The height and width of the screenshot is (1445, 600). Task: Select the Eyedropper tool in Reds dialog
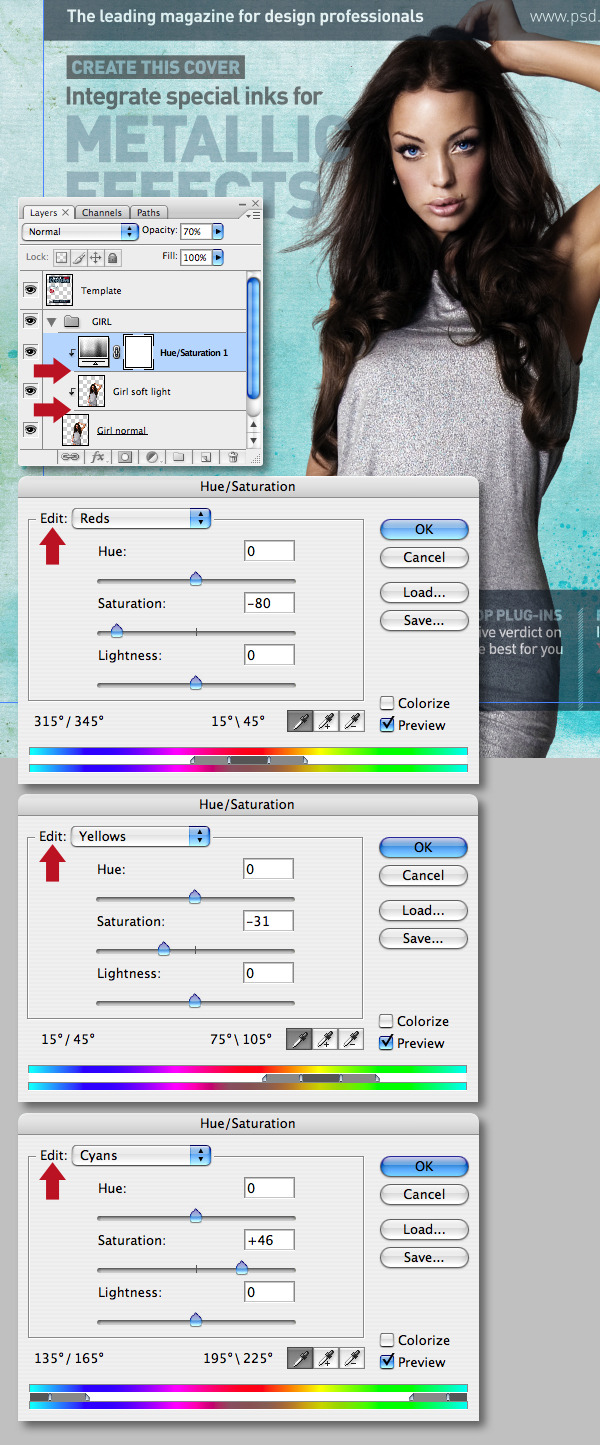[298, 721]
